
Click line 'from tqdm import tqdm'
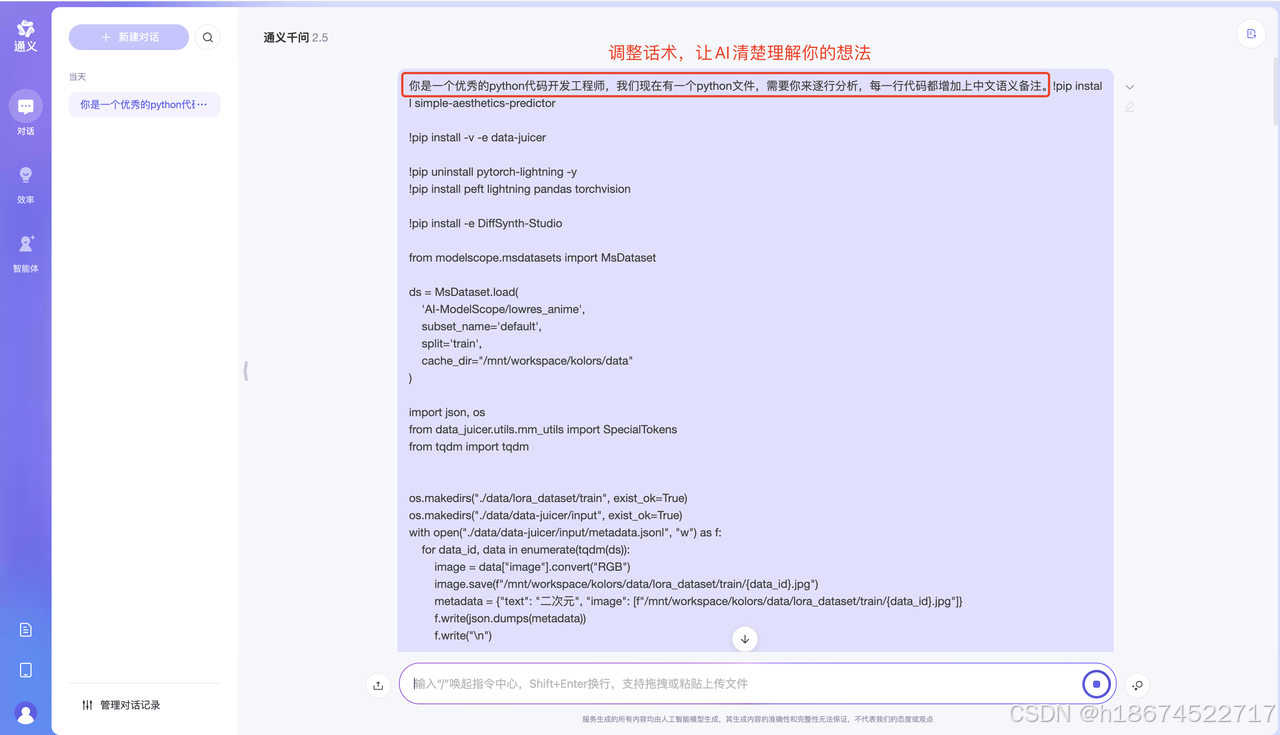tap(469, 447)
